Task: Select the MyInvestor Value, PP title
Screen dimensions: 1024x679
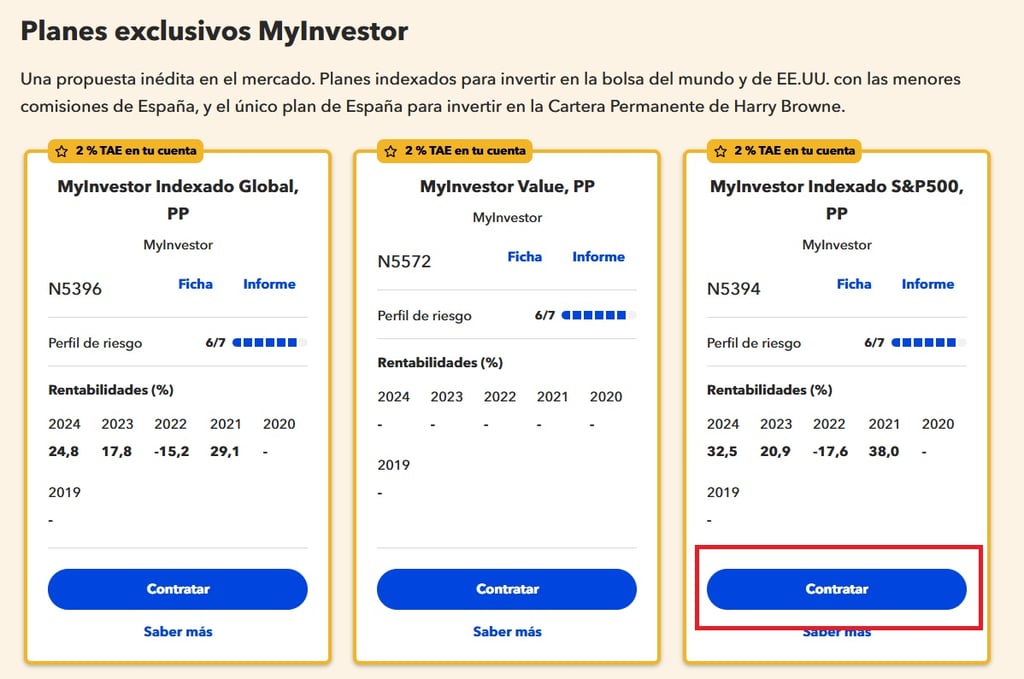Action: [x=507, y=186]
